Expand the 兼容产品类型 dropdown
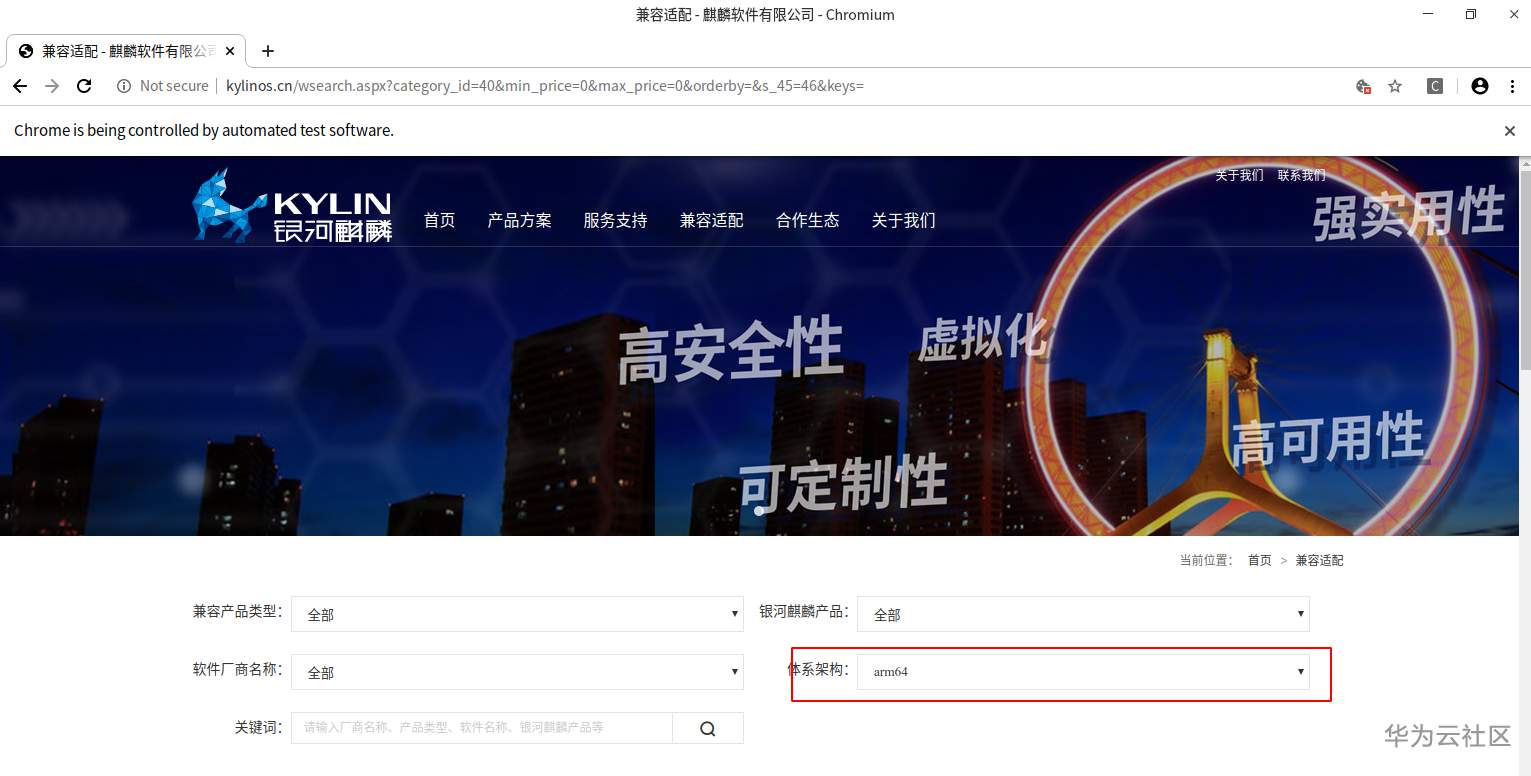The height and width of the screenshot is (776, 1531). coord(517,614)
